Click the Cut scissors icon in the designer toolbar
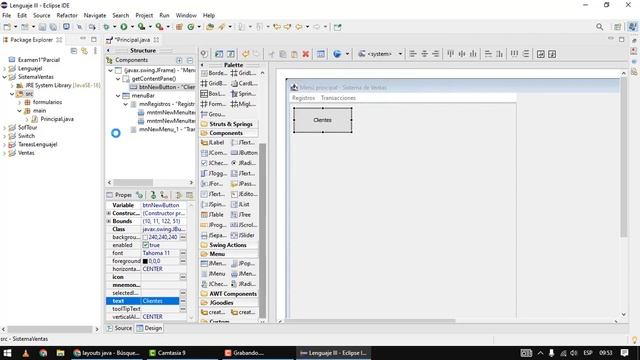The height and width of the screenshot is (360, 640). [271, 54]
